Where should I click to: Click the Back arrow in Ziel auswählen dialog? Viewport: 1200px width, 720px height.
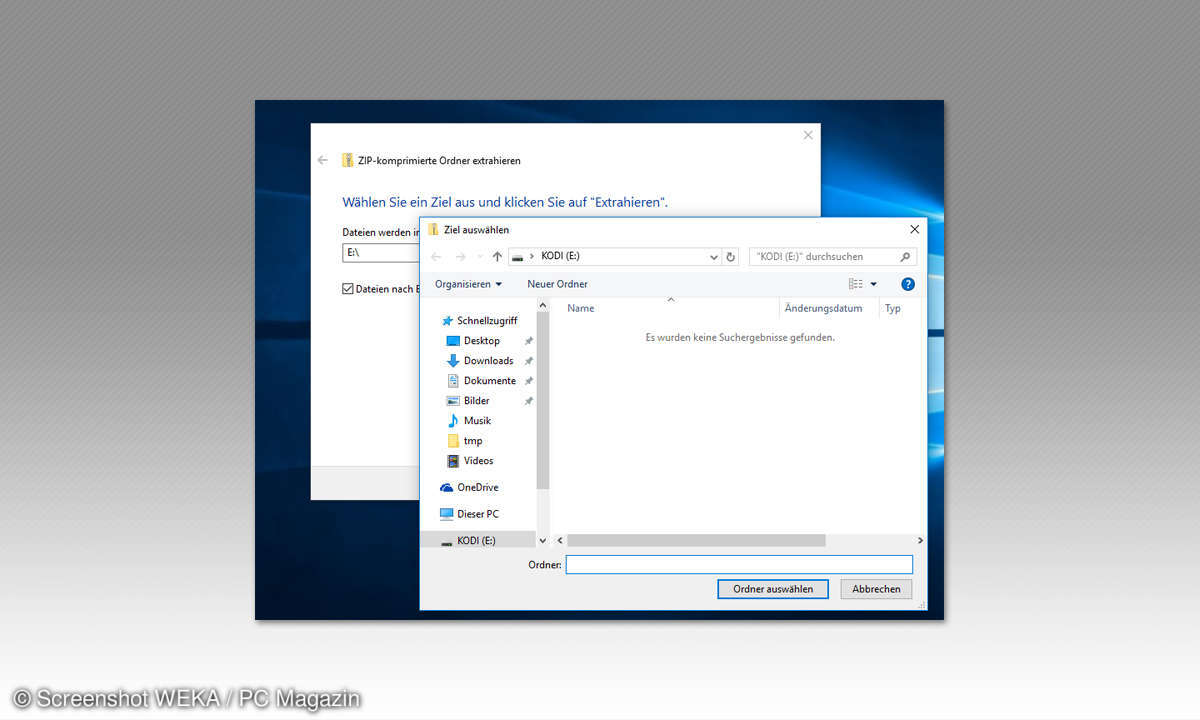point(436,257)
